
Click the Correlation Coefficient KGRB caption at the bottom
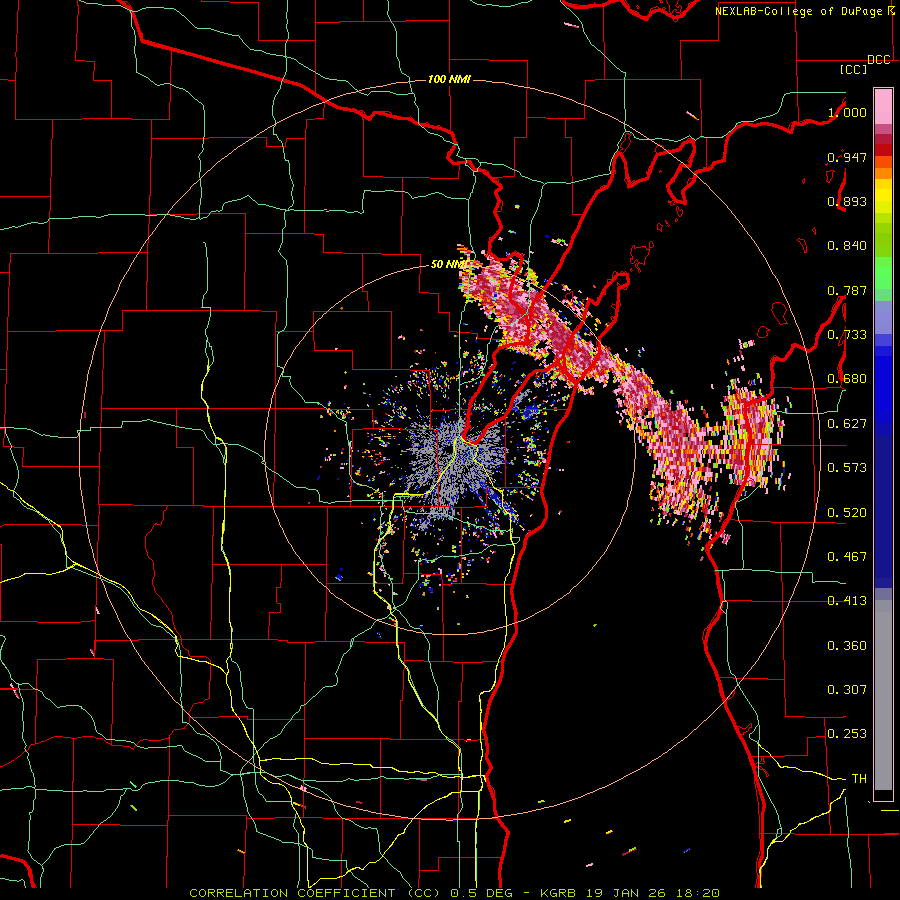(455, 893)
